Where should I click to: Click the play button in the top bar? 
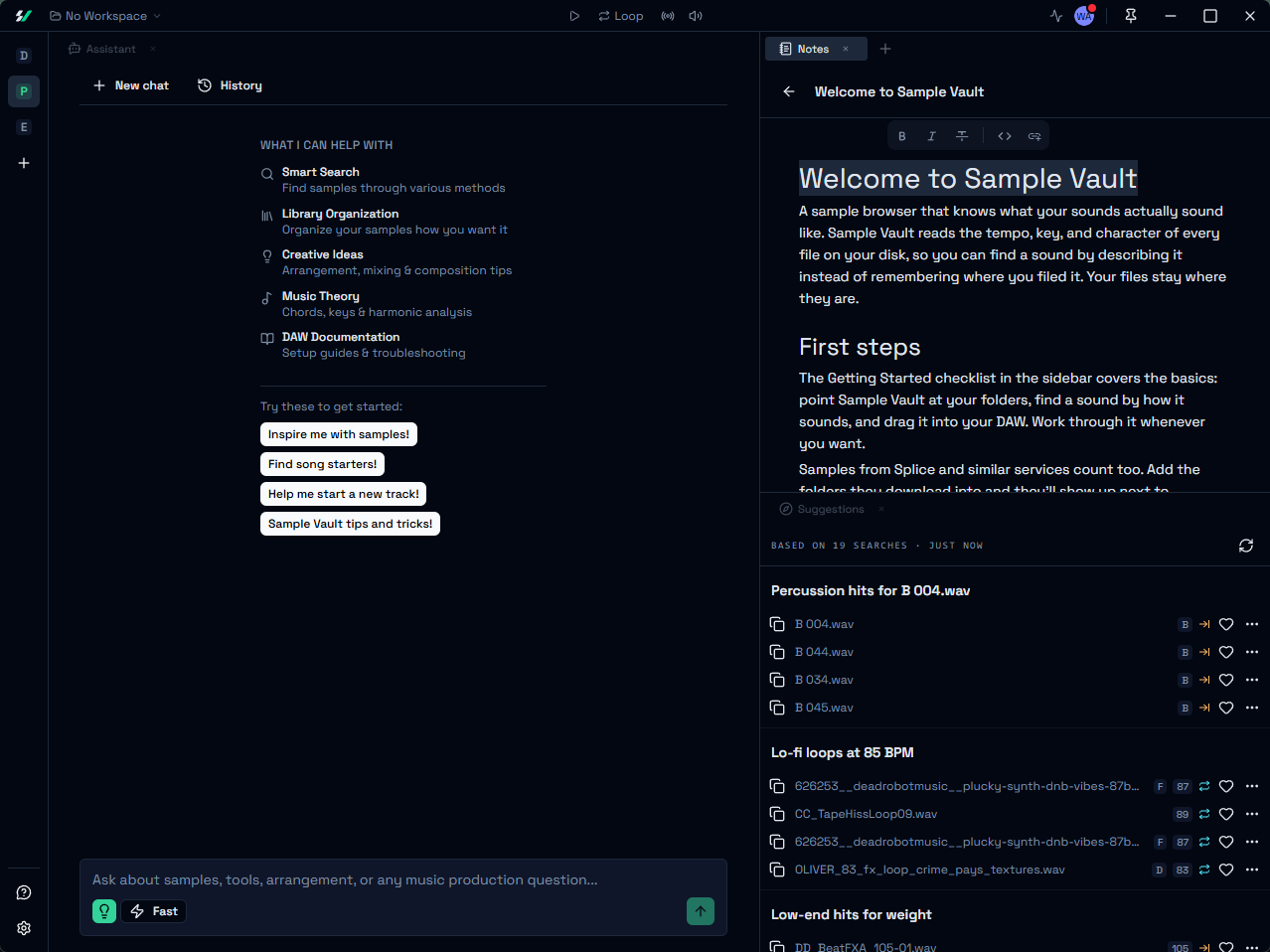[x=574, y=16]
